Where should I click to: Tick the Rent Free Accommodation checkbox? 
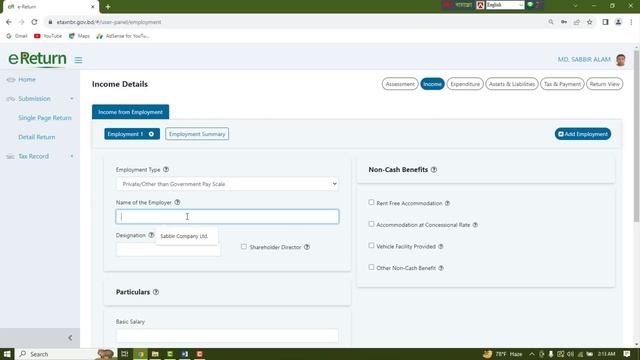click(x=371, y=202)
